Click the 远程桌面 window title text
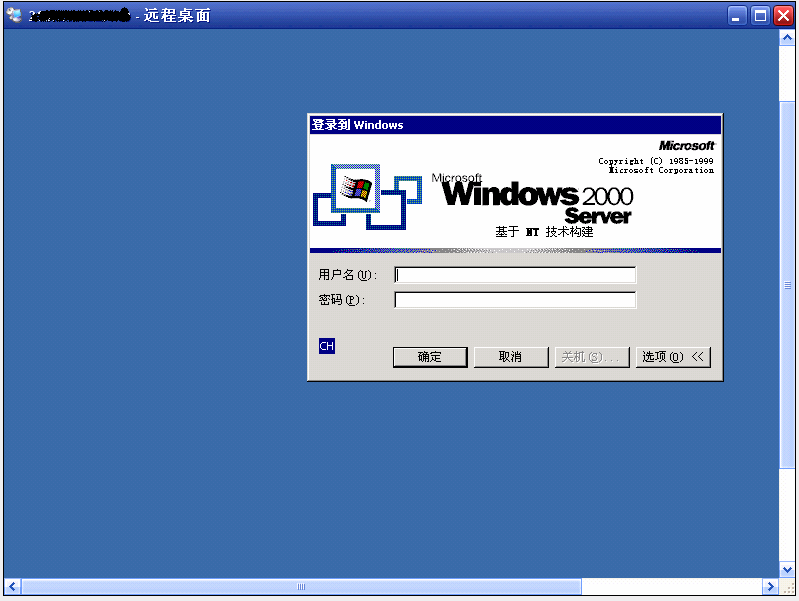Screen dimensions: 799x601 177,16
